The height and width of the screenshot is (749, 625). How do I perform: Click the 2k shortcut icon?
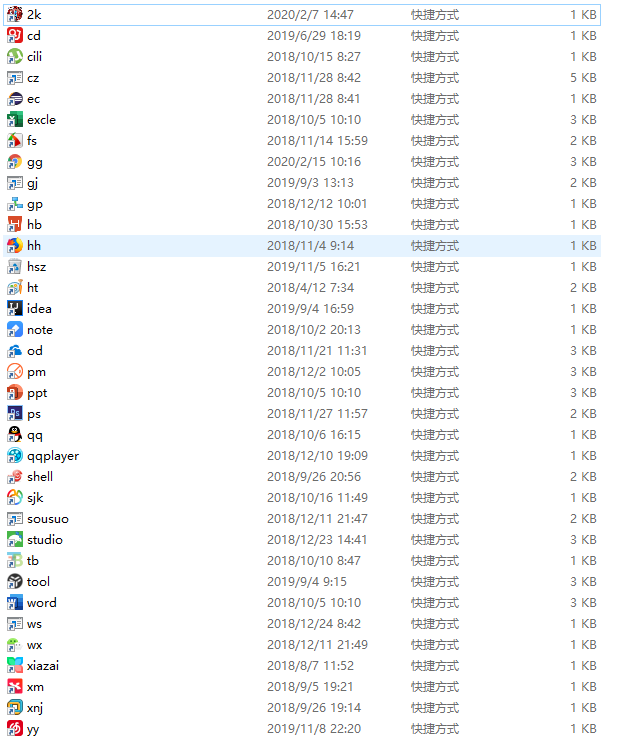coord(15,14)
